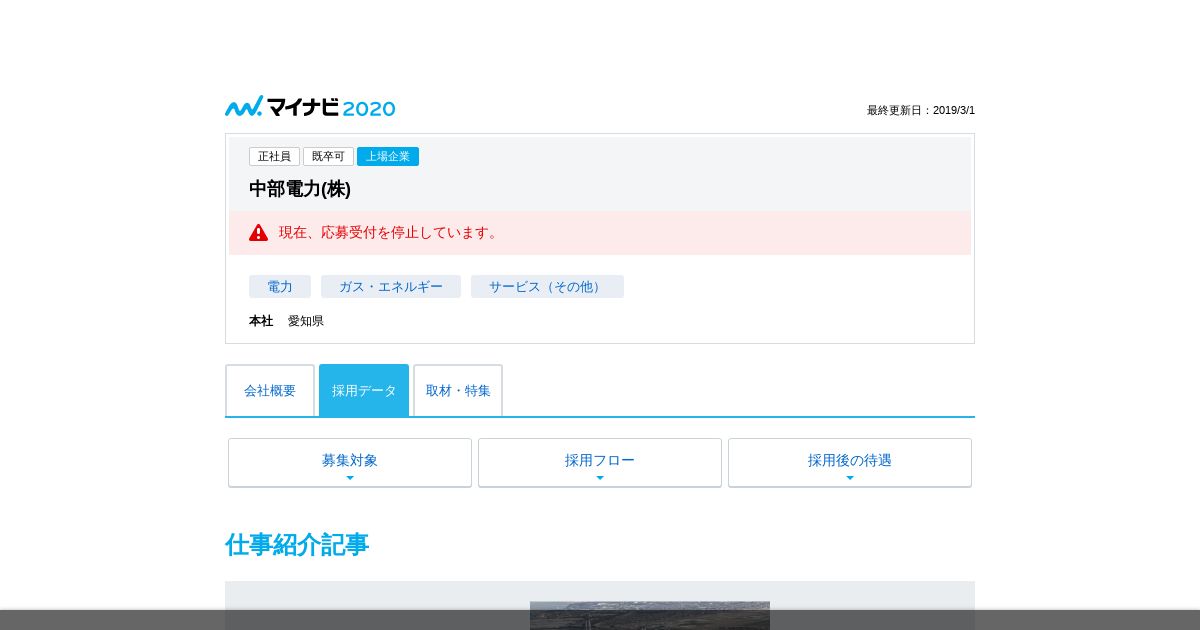
Task: Click the blue 上場企業 badge
Action: pyautogui.click(x=388, y=157)
